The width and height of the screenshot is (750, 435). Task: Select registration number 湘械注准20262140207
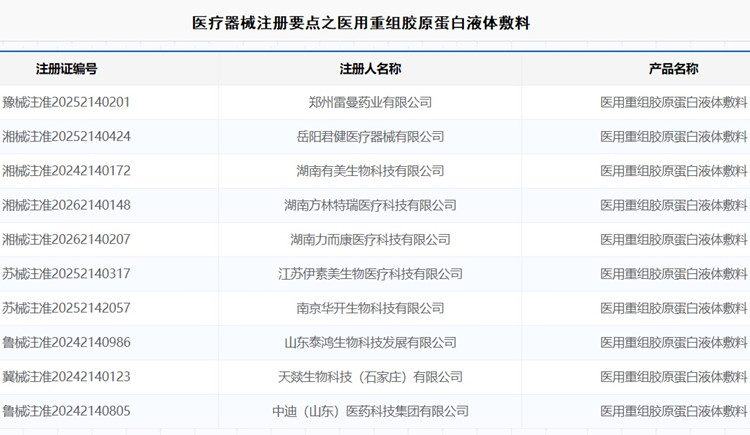click(66, 239)
